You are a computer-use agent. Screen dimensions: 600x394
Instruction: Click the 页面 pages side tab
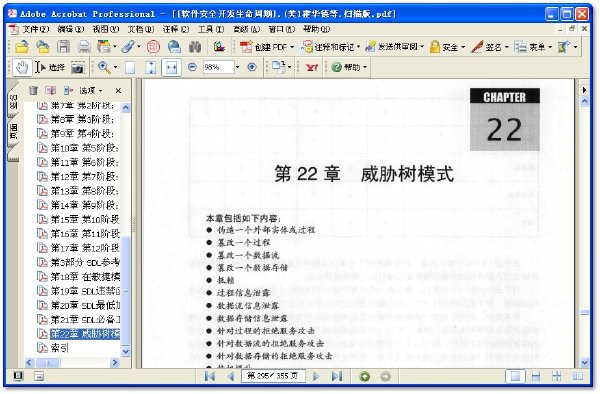pyautogui.click(x=13, y=131)
